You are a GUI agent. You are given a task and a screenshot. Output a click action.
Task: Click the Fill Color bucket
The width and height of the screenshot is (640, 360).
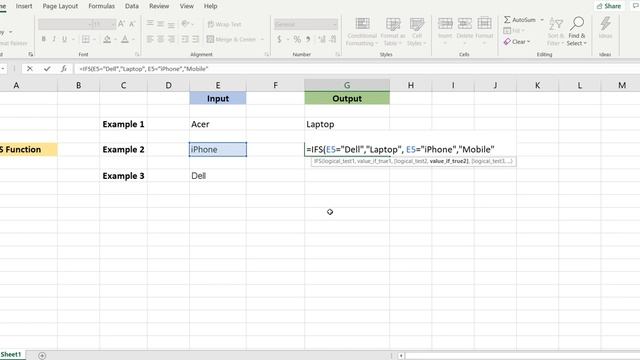click(x=107, y=39)
